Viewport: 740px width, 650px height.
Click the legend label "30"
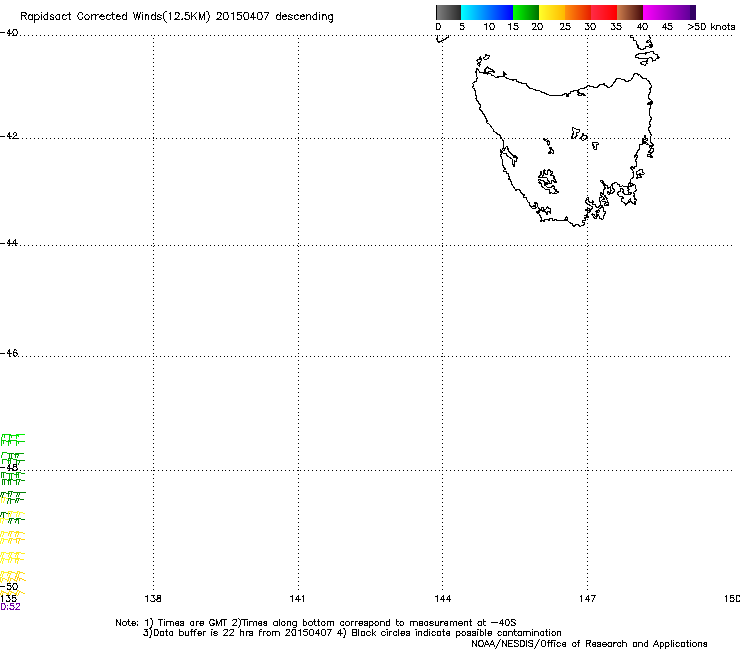point(590,27)
